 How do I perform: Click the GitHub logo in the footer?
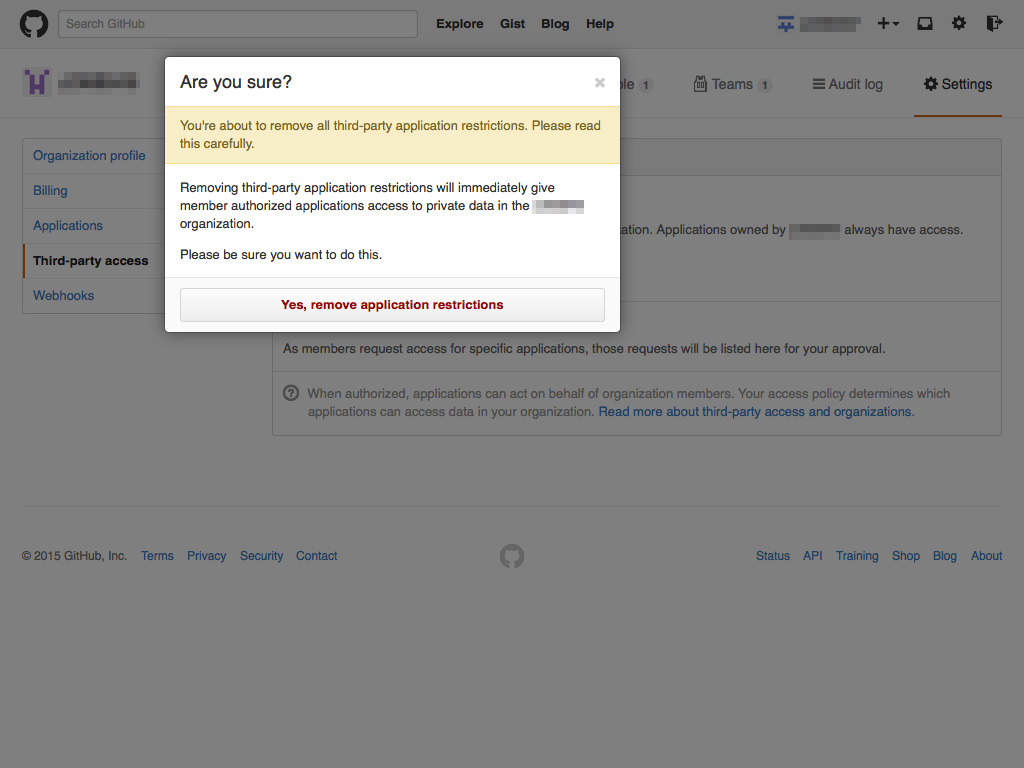point(511,555)
